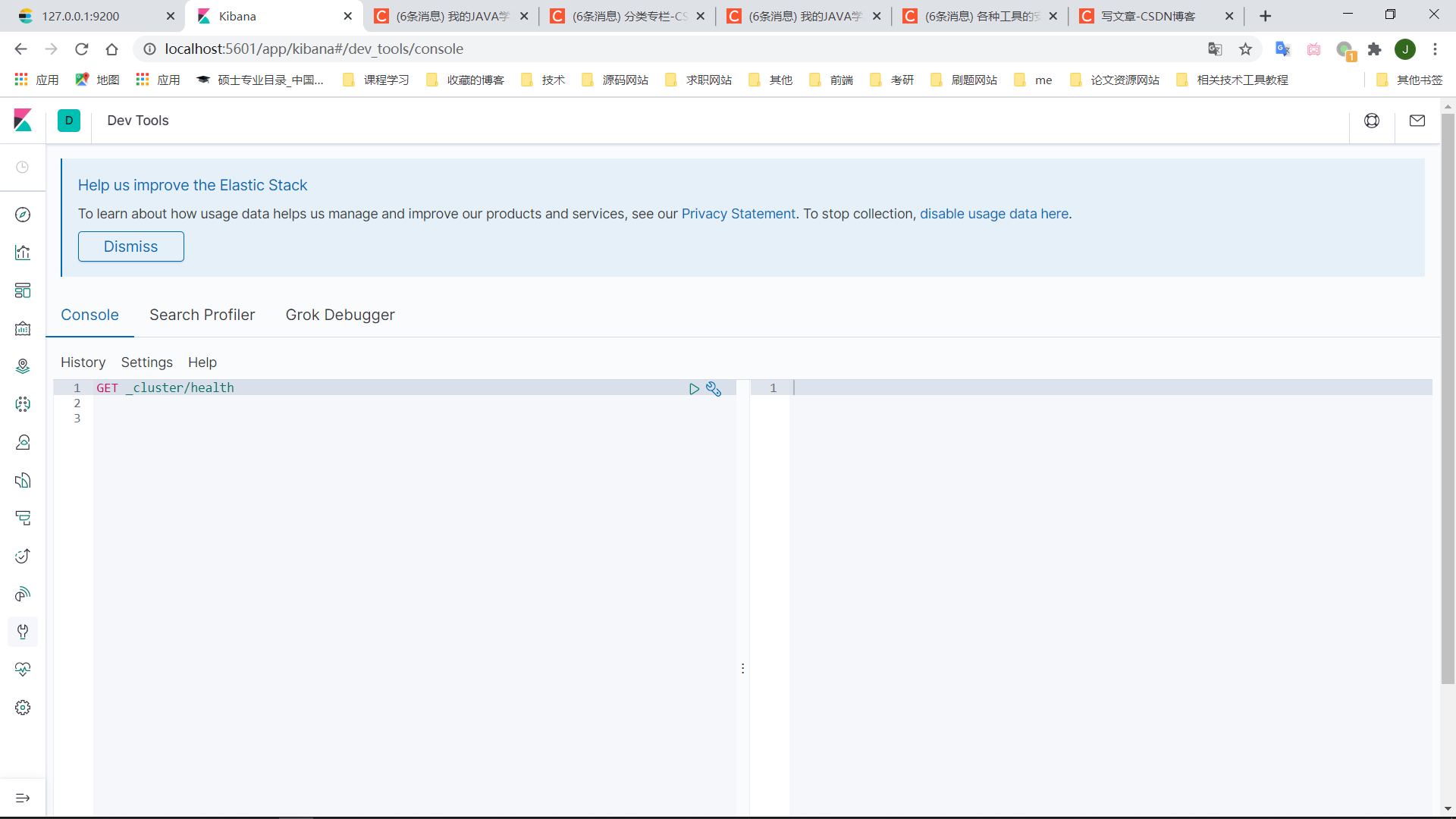
Task: Open request wrench options menu
Action: pos(714,389)
